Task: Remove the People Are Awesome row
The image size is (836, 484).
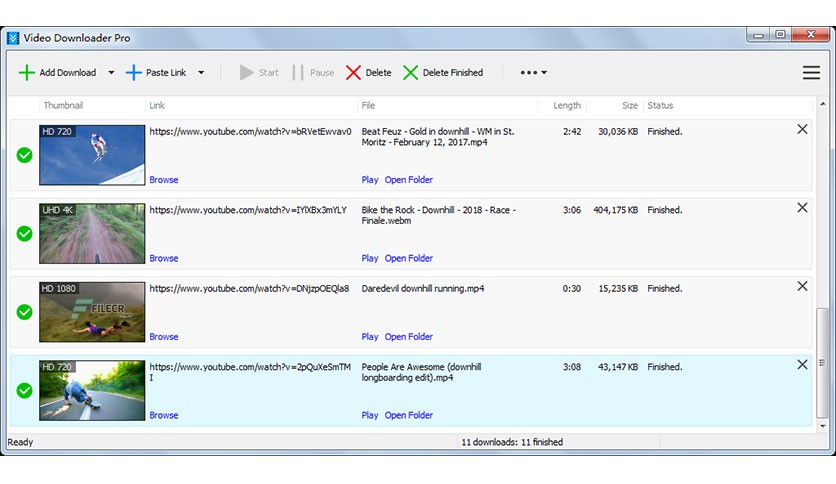Action: pyautogui.click(x=802, y=365)
